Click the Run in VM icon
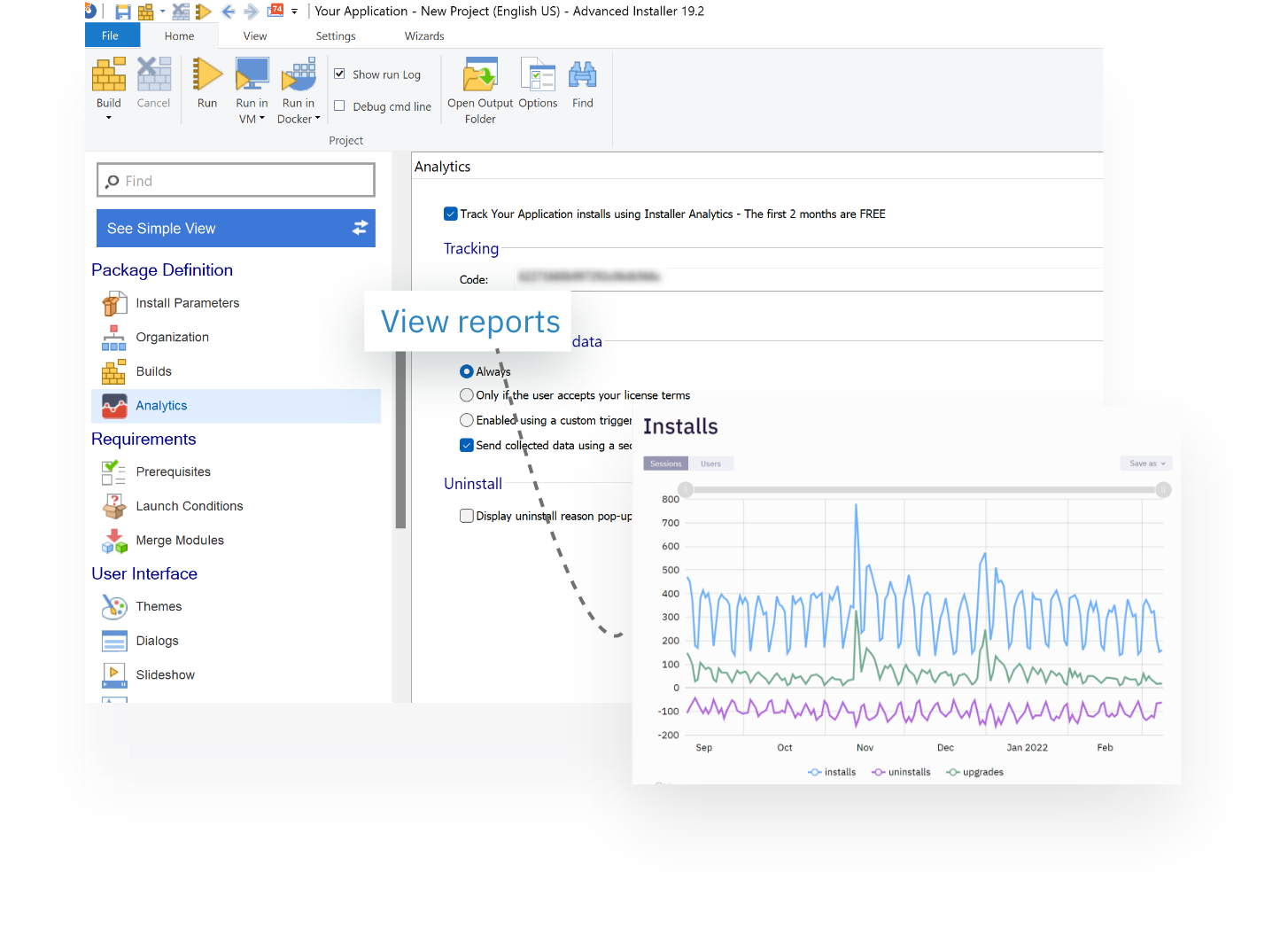 click(252, 76)
